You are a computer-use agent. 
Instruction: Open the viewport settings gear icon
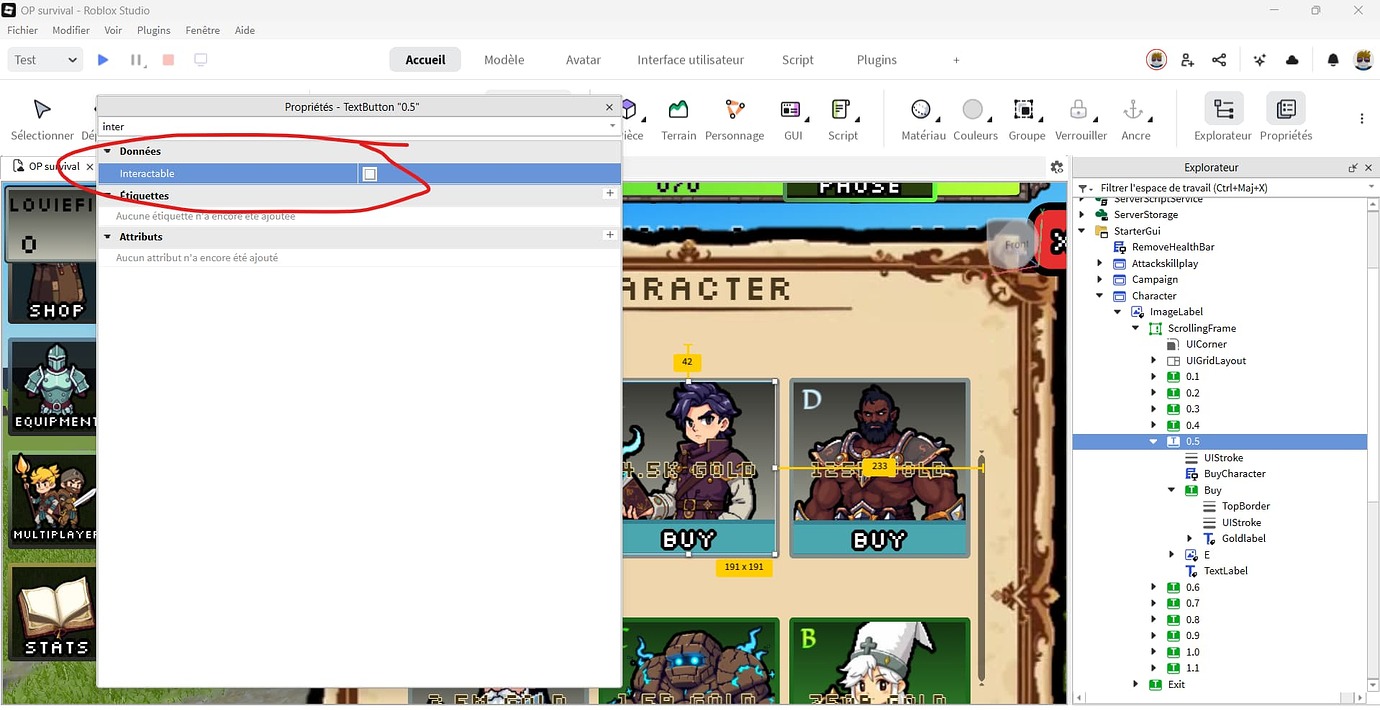point(1056,168)
